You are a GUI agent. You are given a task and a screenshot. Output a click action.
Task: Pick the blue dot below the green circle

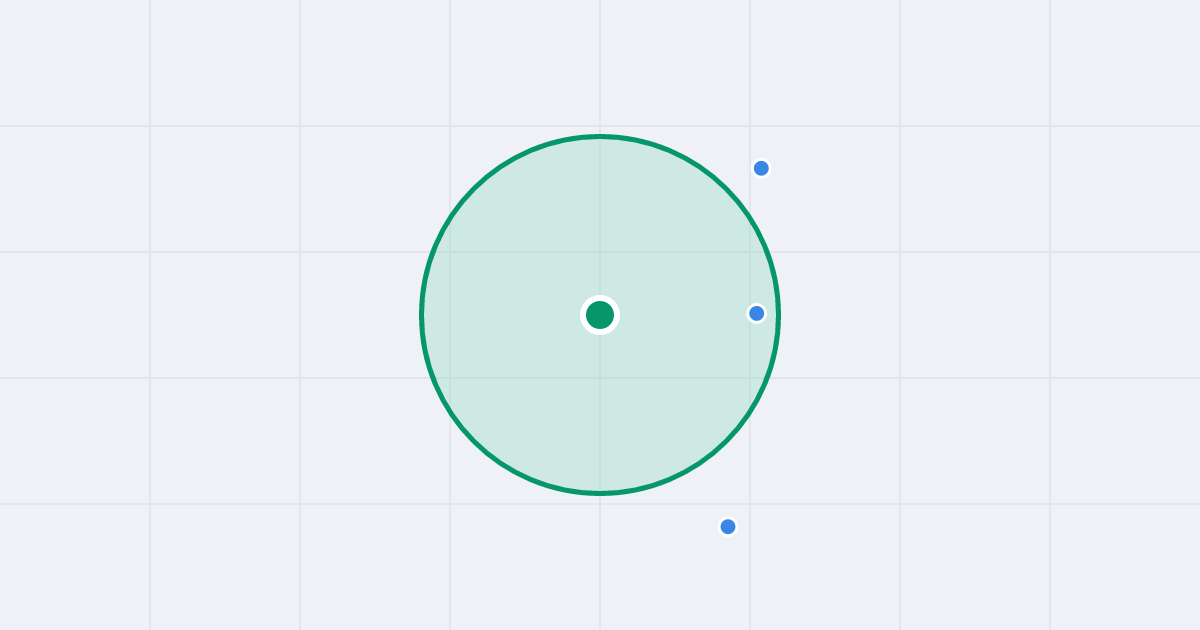[x=728, y=527]
